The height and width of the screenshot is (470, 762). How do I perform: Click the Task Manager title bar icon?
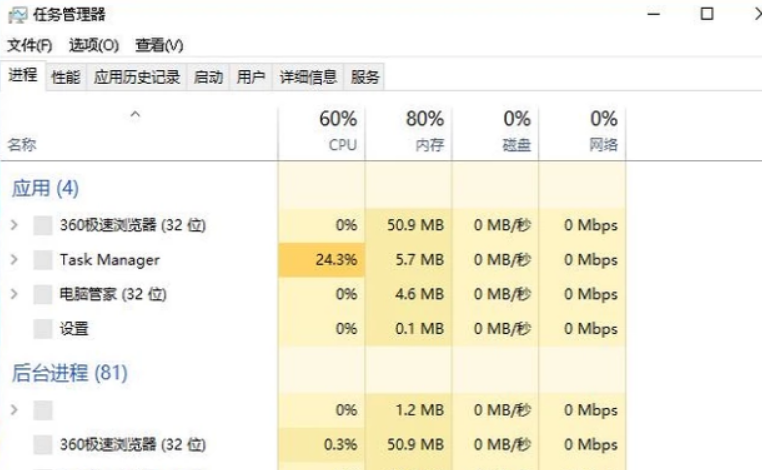(17, 14)
